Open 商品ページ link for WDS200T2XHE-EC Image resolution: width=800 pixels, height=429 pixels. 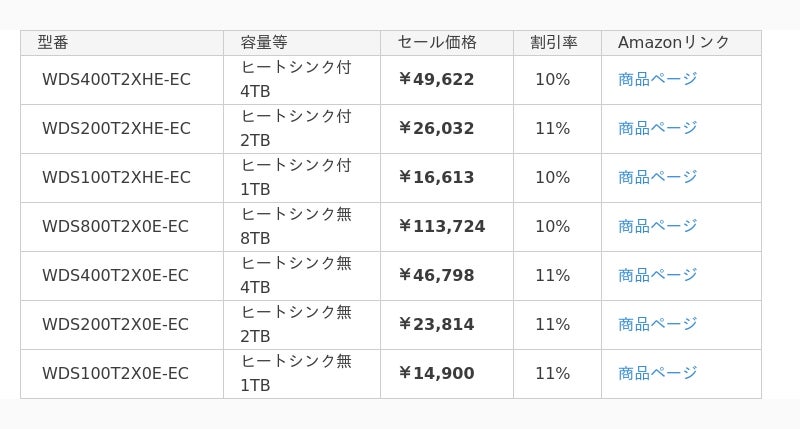pyautogui.click(x=657, y=129)
